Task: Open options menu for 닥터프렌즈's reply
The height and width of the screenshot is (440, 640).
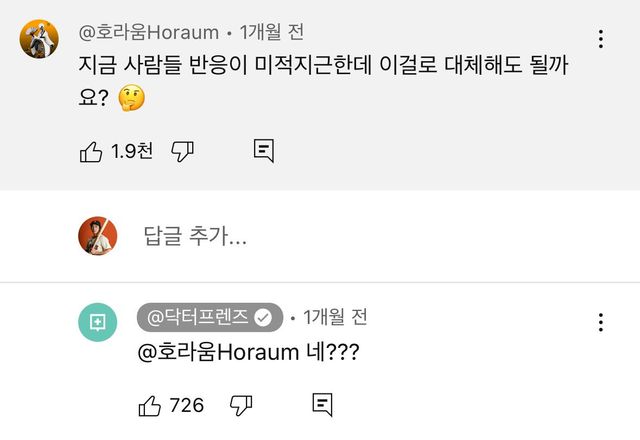Action: pyautogui.click(x=600, y=322)
